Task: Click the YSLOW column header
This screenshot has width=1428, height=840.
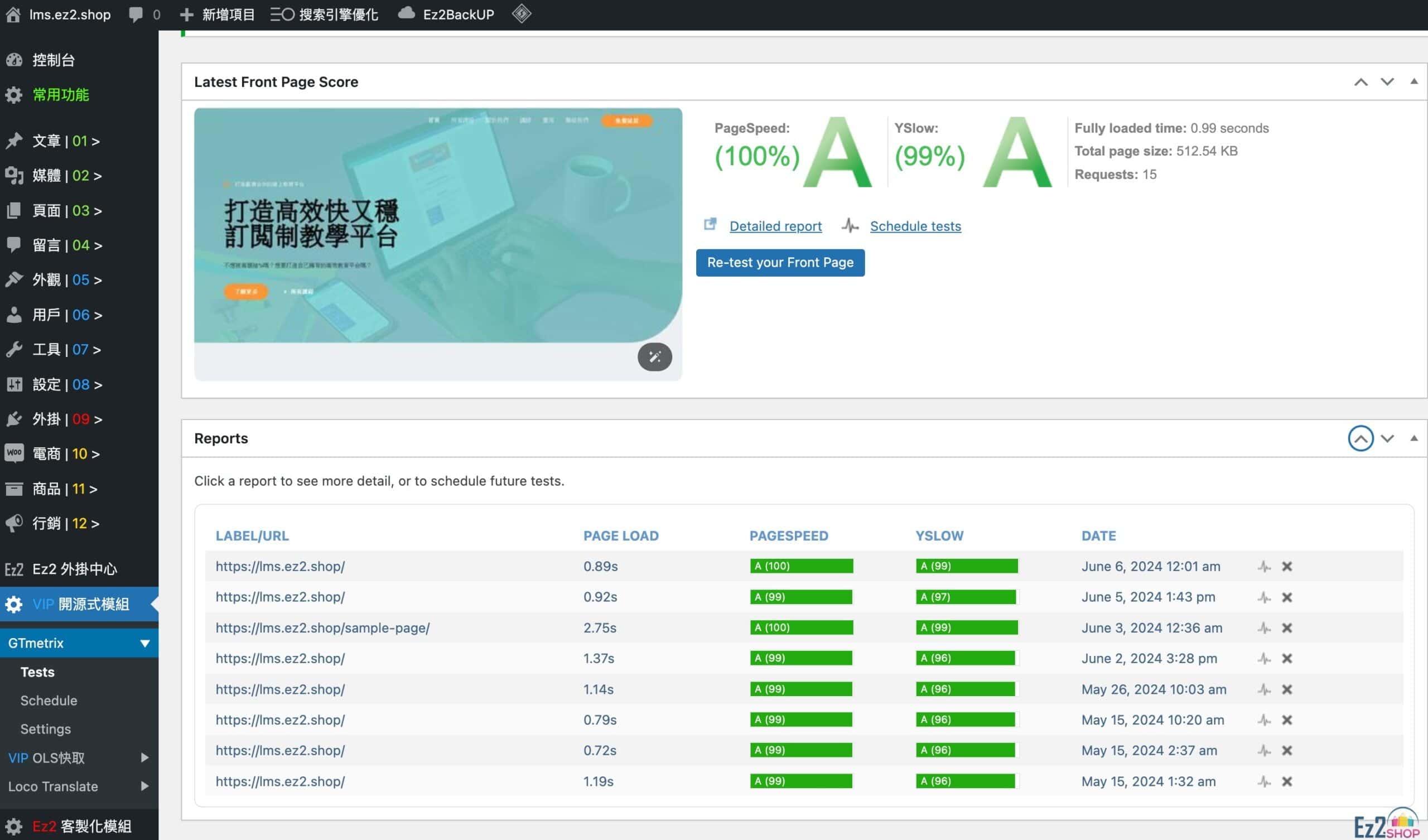Action: point(939,535)
